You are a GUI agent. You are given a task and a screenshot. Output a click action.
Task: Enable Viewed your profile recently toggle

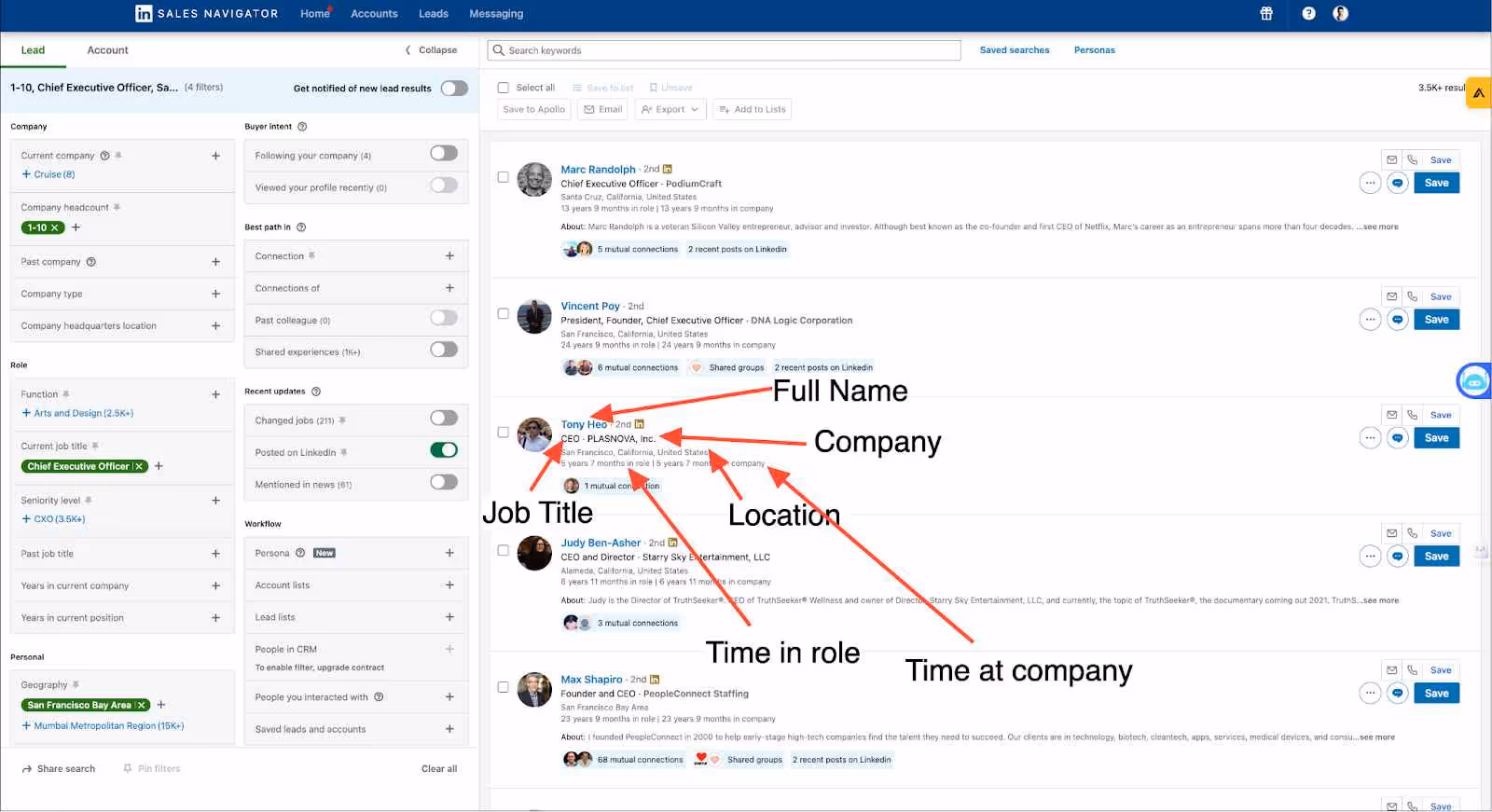pyautogui.click(x=444, y=186)
